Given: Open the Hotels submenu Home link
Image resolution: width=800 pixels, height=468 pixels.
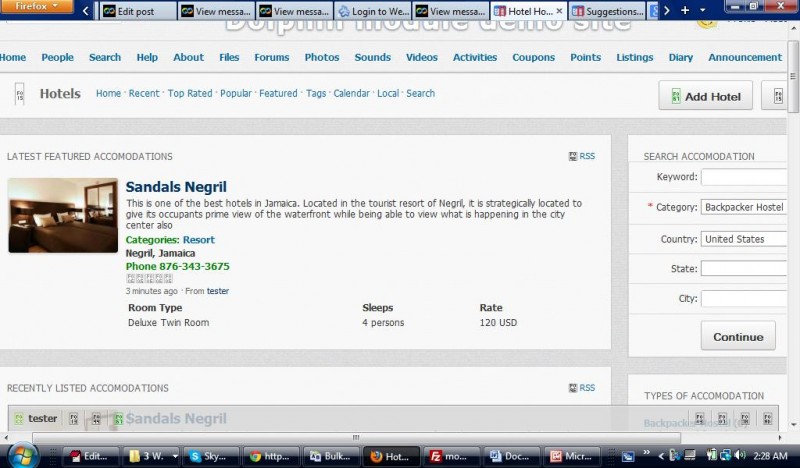Looking at the screenshot, I should point(109,93).
